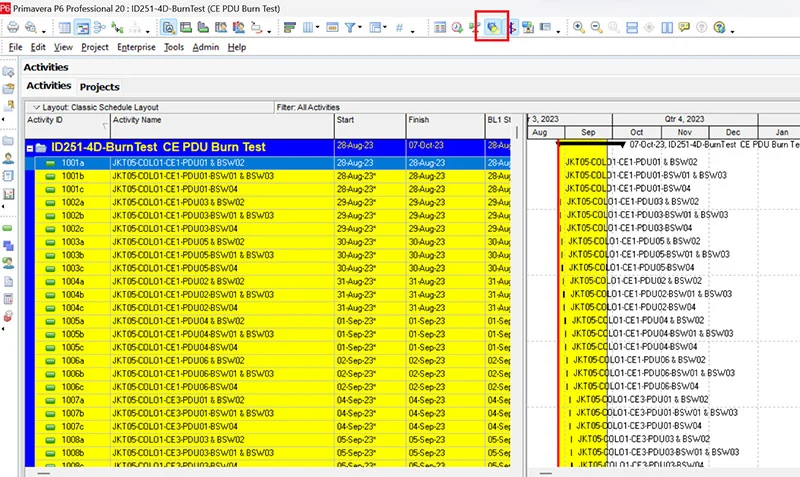Viewport: 800px width, 477px height.
Task: Open the Tracking chart icon in sidebar
Action: point(8,194)
